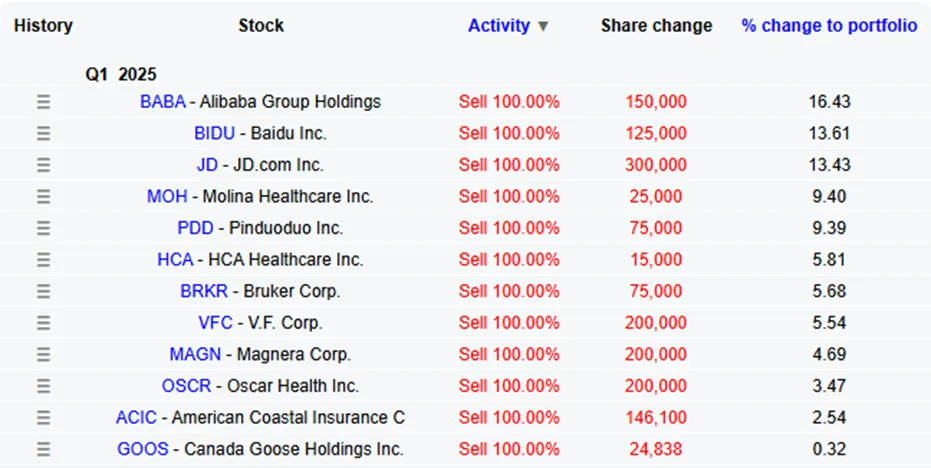Sort by % change to portfolio
The width and height of the screenshot is (931, 468).
(829, 26)
